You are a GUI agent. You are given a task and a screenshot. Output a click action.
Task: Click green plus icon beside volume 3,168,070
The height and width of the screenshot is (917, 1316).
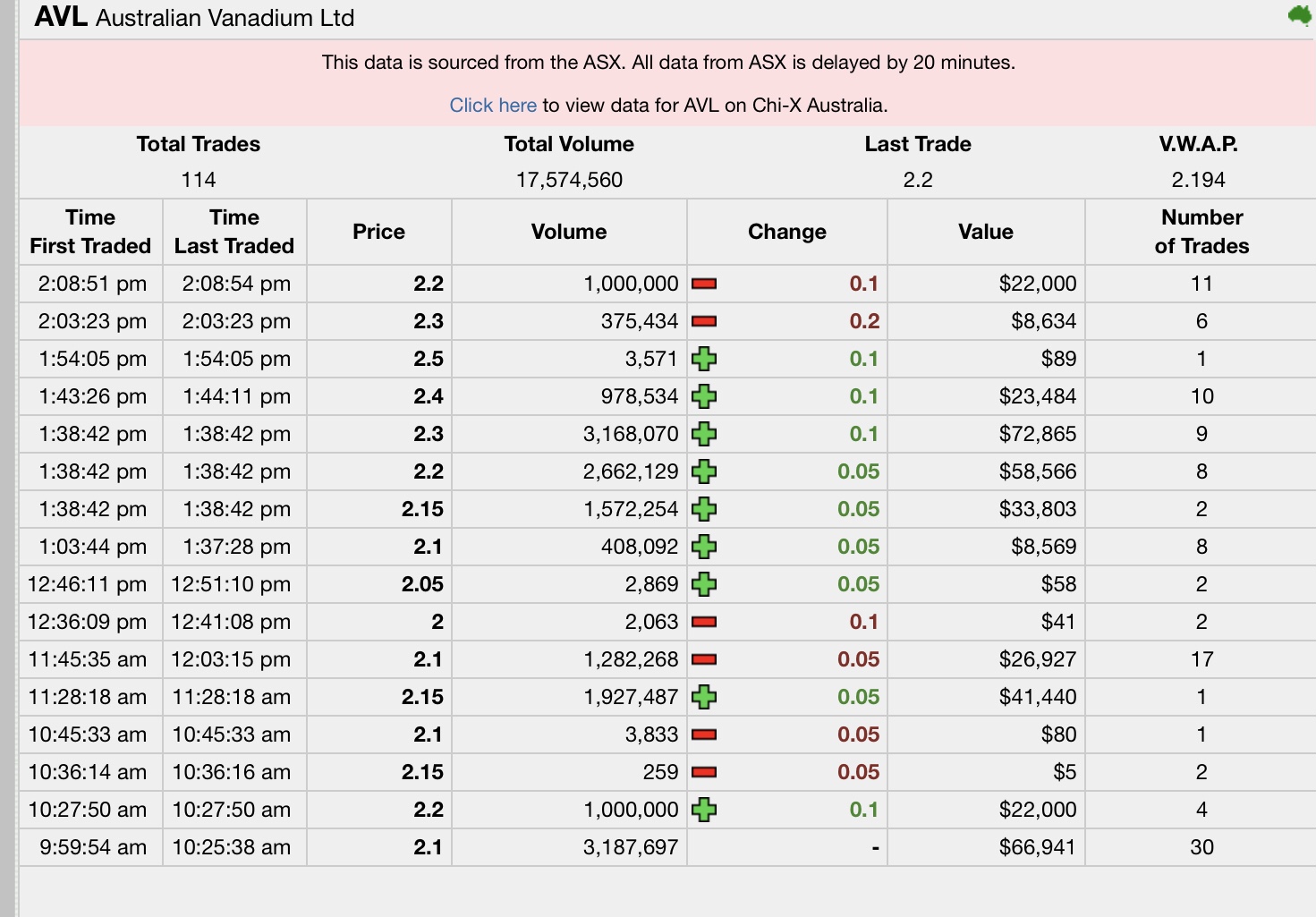pyautogui.click(x=704, y=434)
